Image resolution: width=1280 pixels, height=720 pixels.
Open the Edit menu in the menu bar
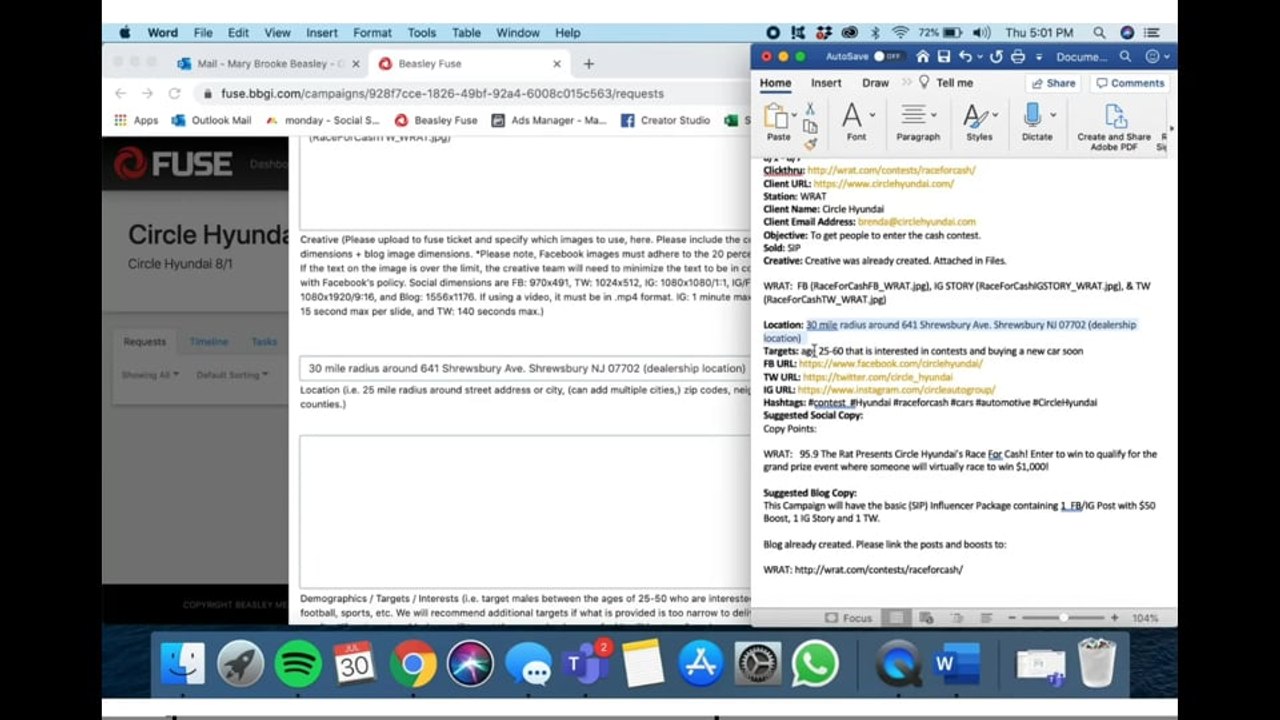[238, 33]
